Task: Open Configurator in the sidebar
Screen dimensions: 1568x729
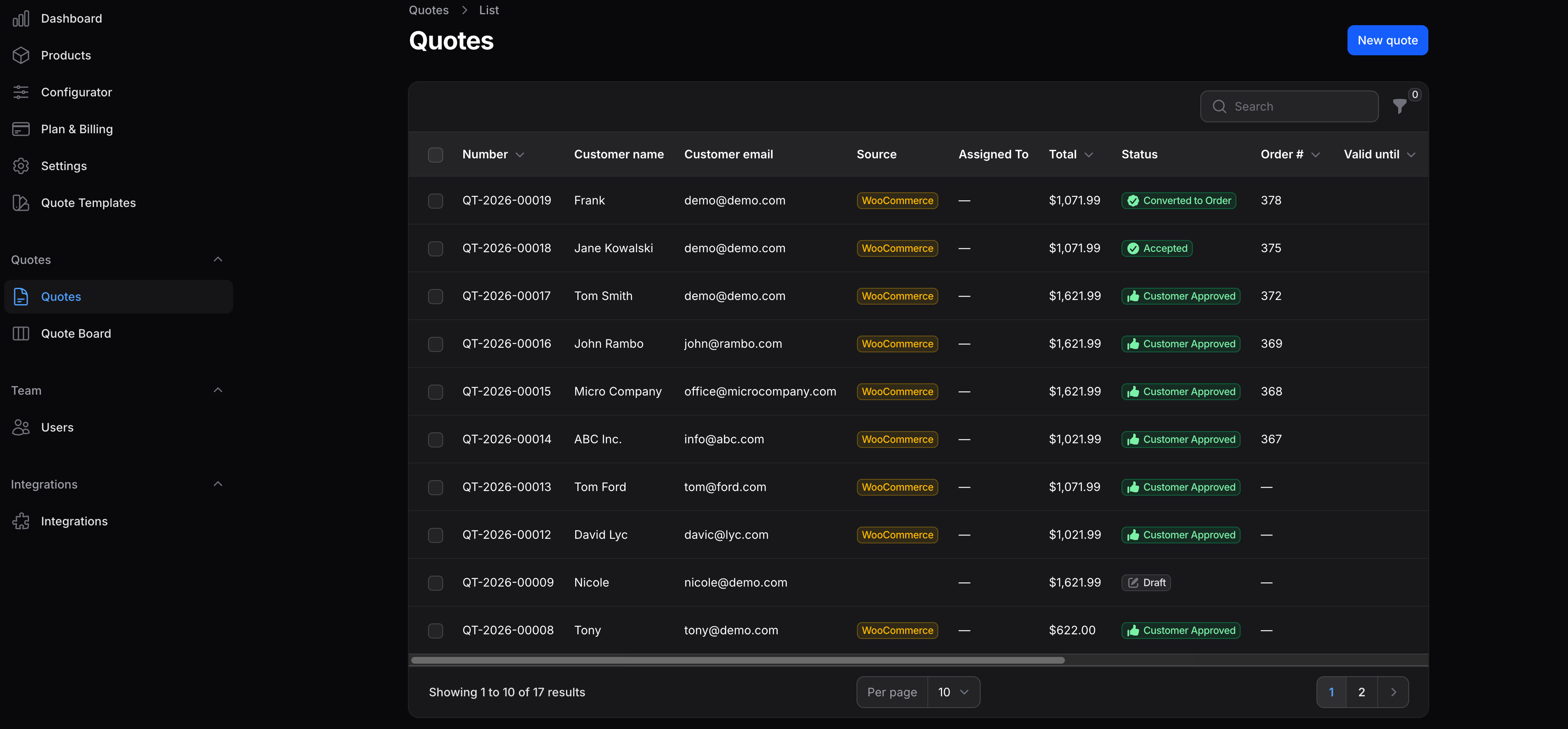Action: coord(118,93)
